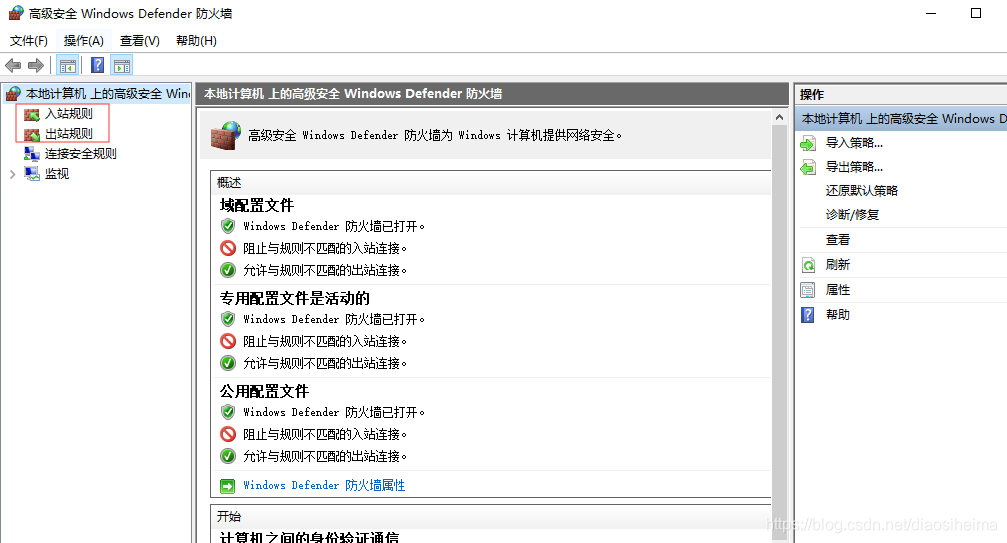Select 入站规则 in the tree
Viewport: 1007px width, 543px height.
click(69, 114)
